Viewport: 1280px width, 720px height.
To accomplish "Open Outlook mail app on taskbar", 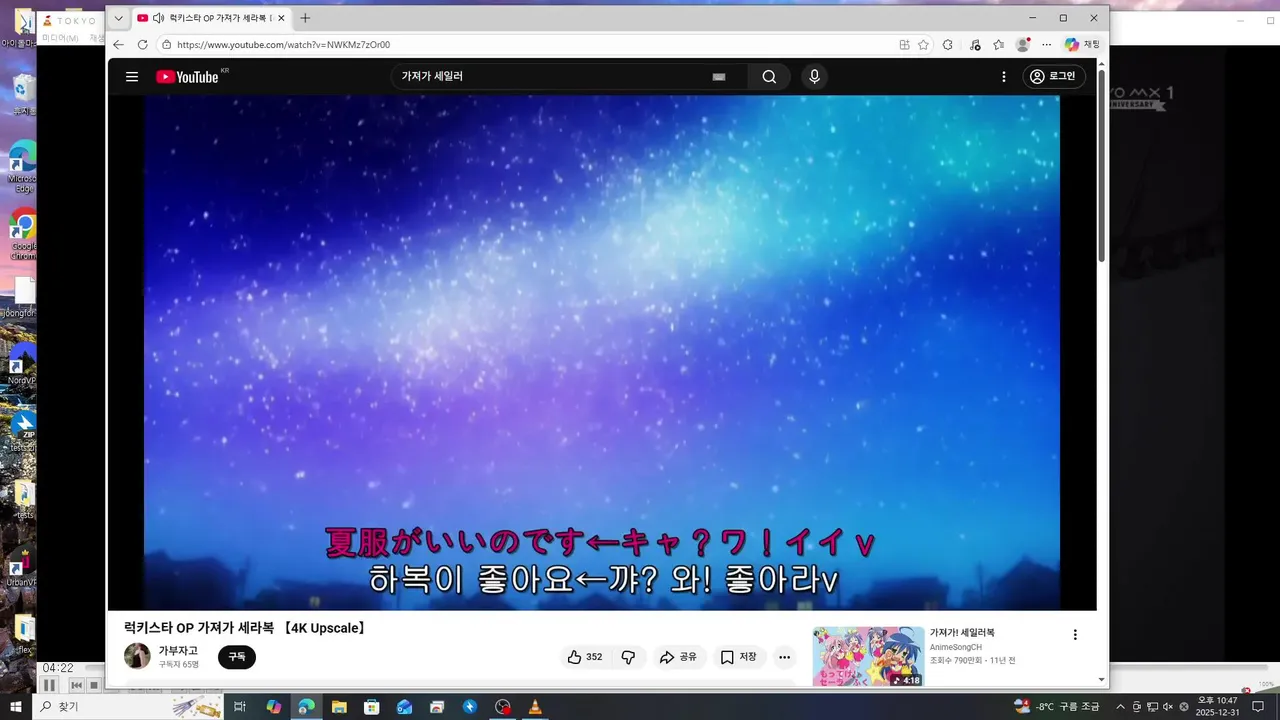I will (404, 707).
